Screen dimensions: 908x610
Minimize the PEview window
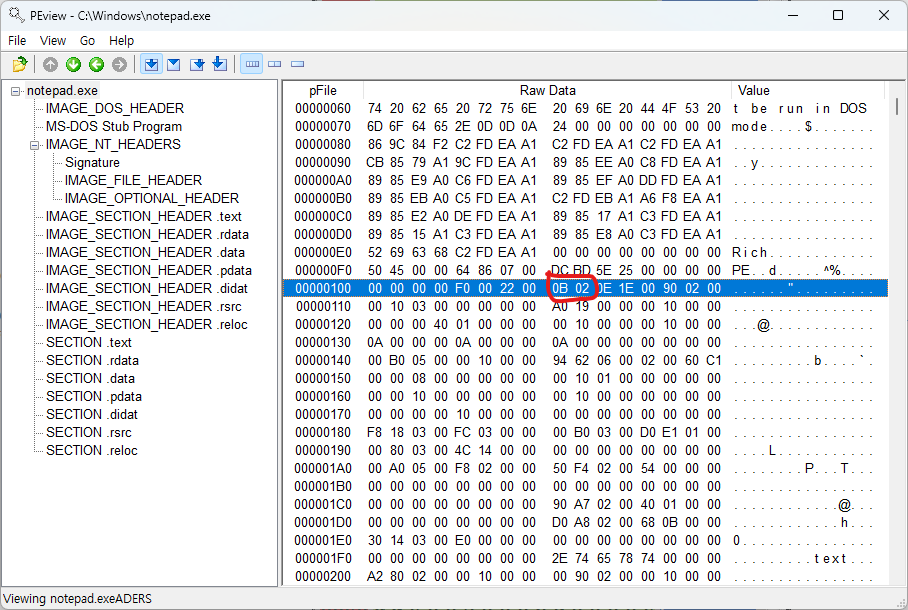click(793, 15)
